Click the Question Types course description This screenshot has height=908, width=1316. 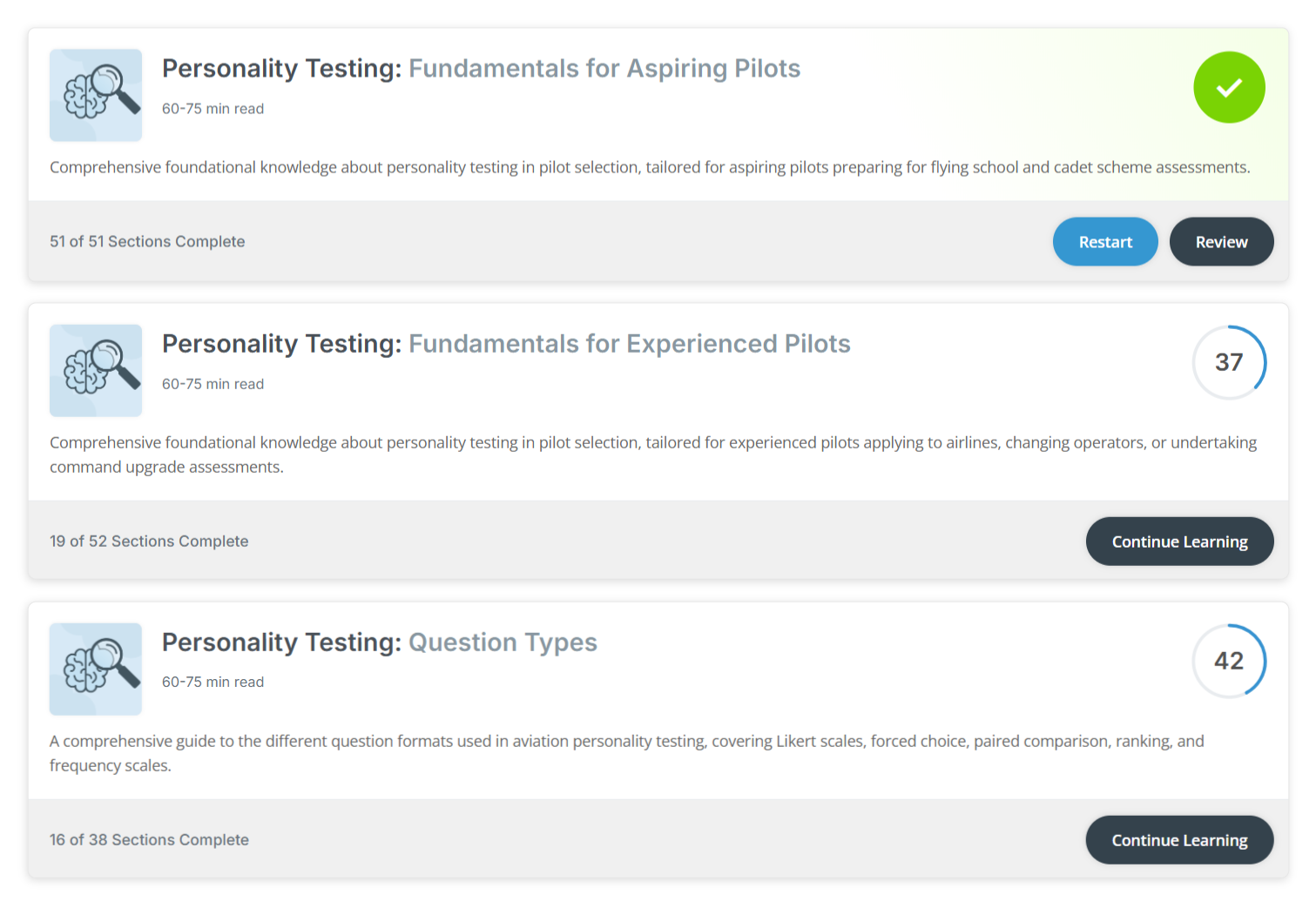627,753
